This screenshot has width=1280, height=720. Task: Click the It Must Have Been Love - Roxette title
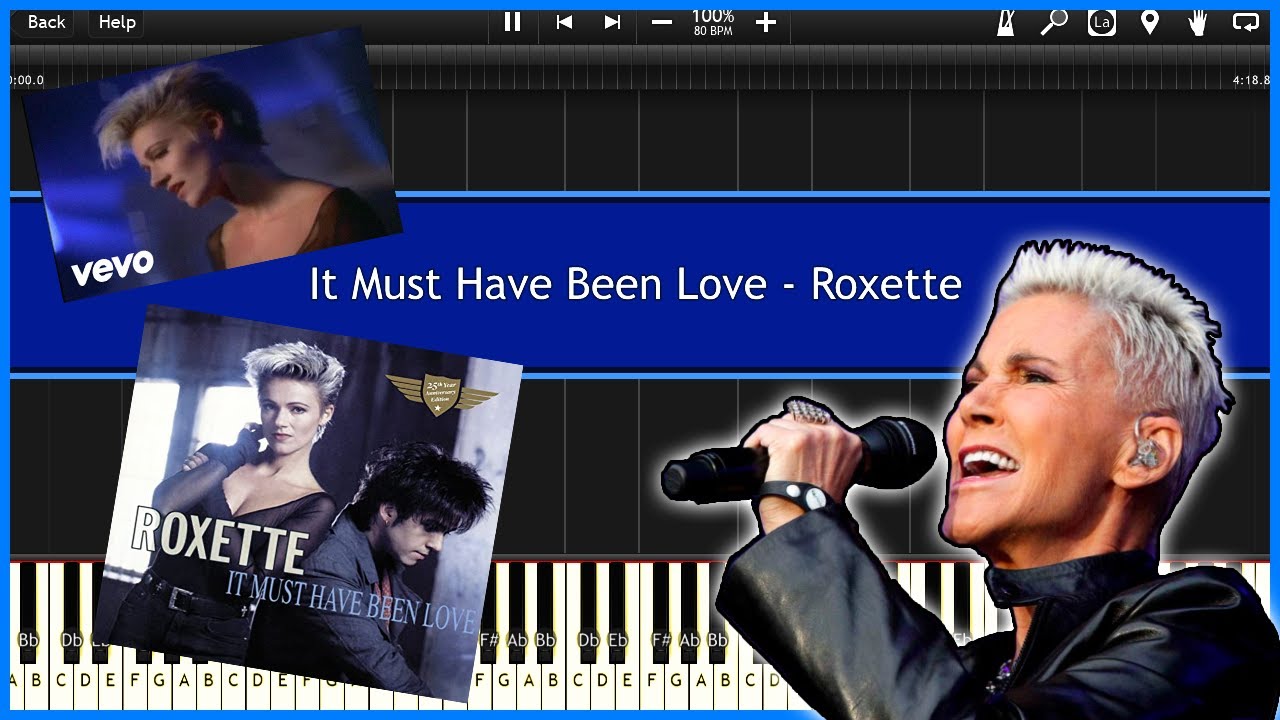(635, 285)
